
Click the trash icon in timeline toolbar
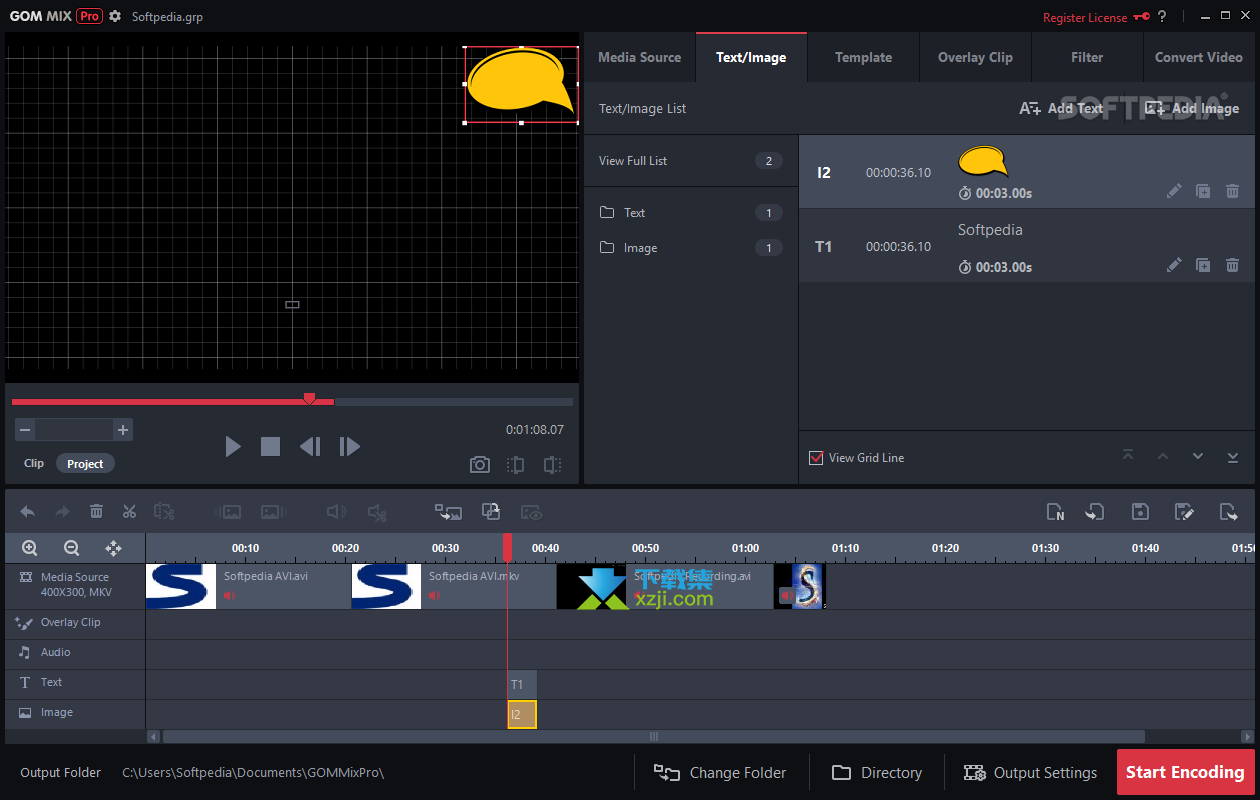pos(96,512)
